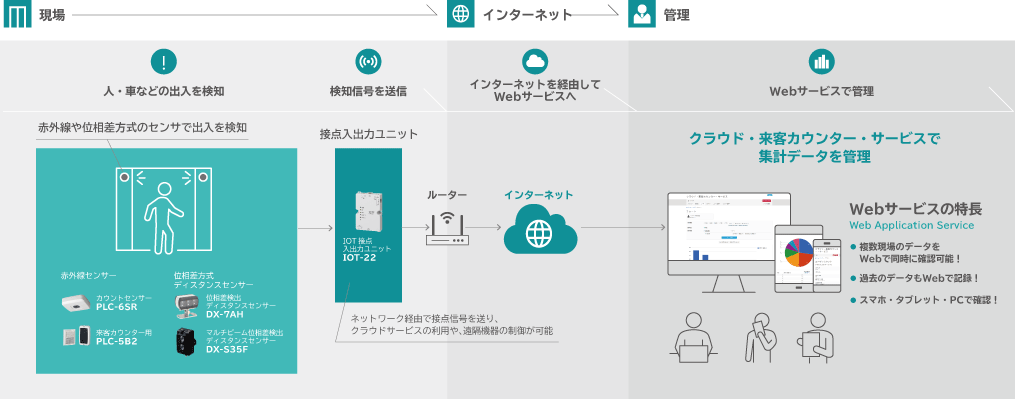Click the 検知信号を送信 heading

368,91
